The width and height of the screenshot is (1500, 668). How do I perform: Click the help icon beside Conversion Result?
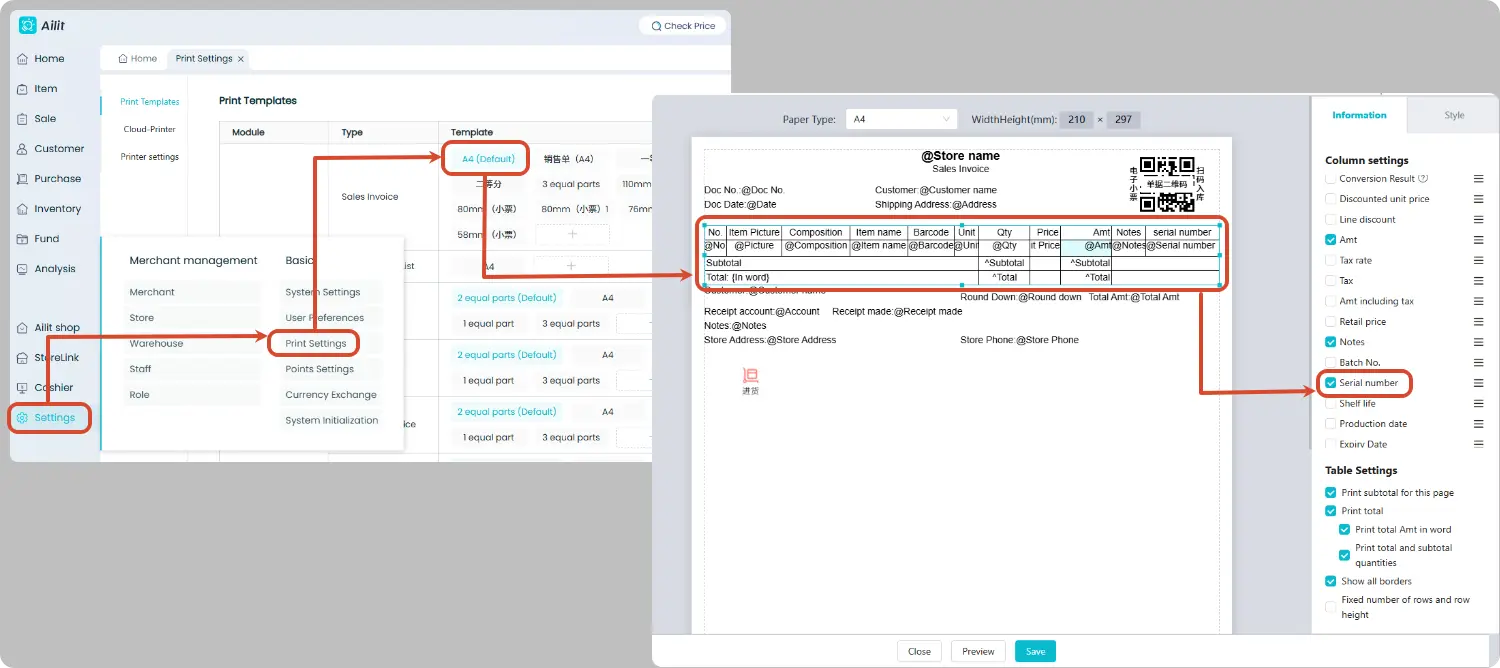point(1423,179)
